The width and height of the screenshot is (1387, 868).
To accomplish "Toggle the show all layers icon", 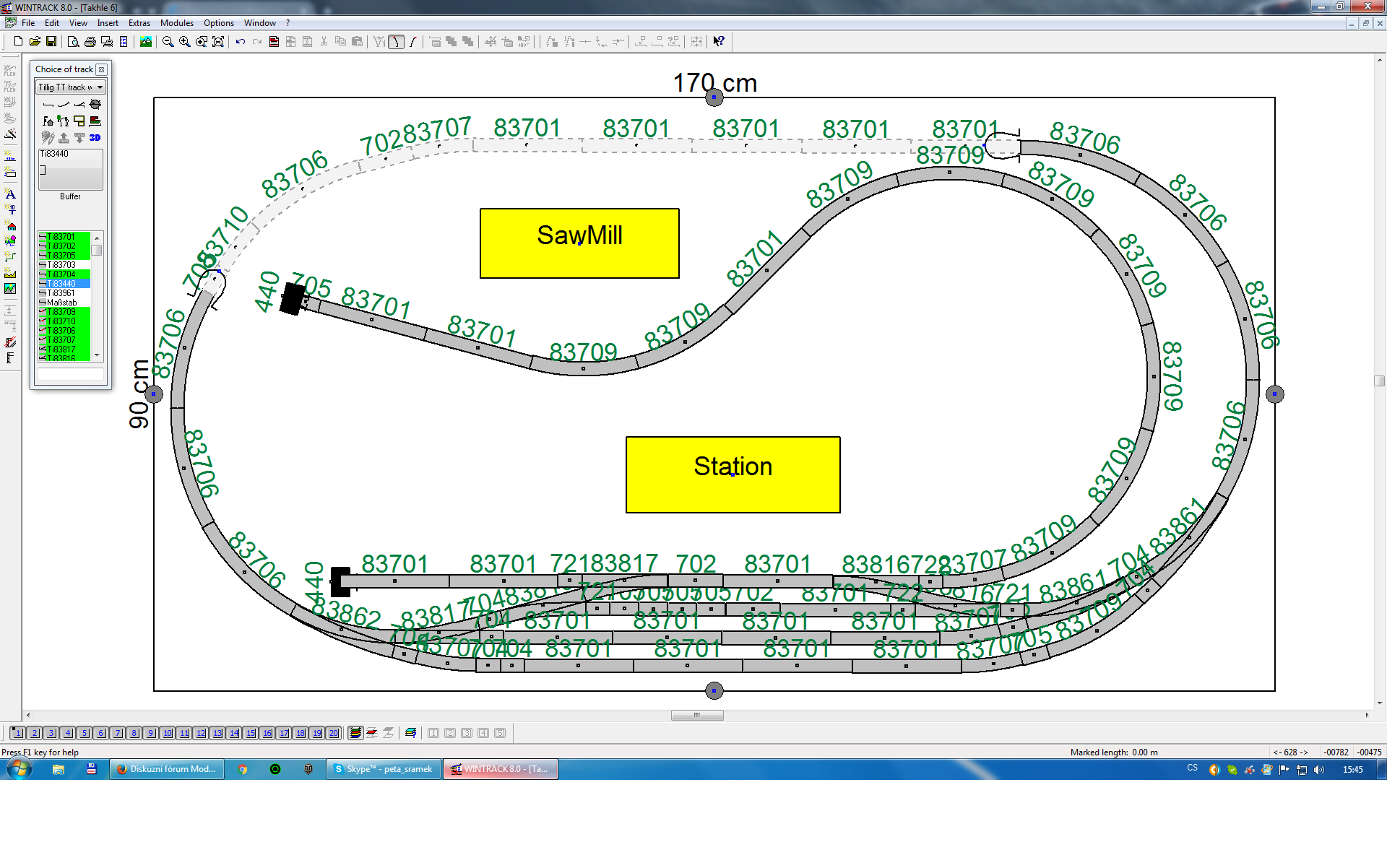I will pos(355,733).
